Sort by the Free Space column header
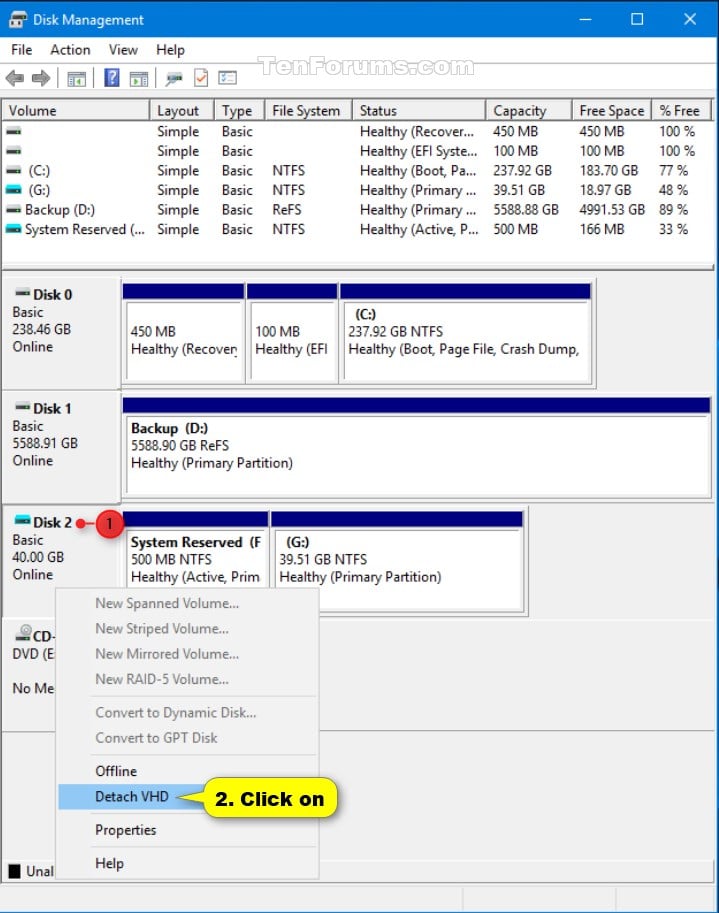The image size is (719, 913). pos(612,111)
